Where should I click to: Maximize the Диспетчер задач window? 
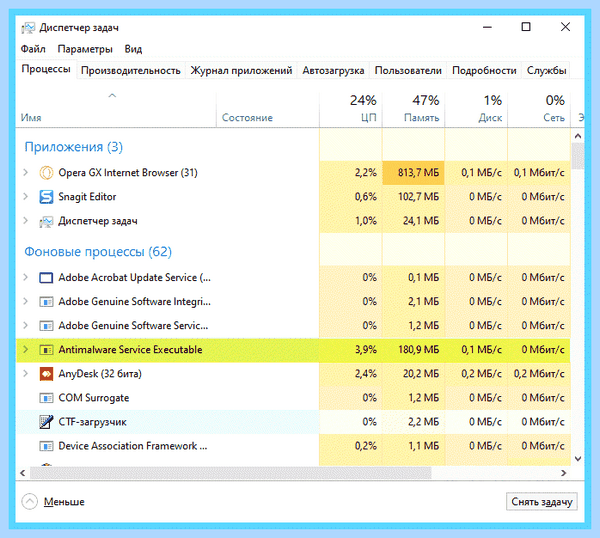[x=526, y=27]
